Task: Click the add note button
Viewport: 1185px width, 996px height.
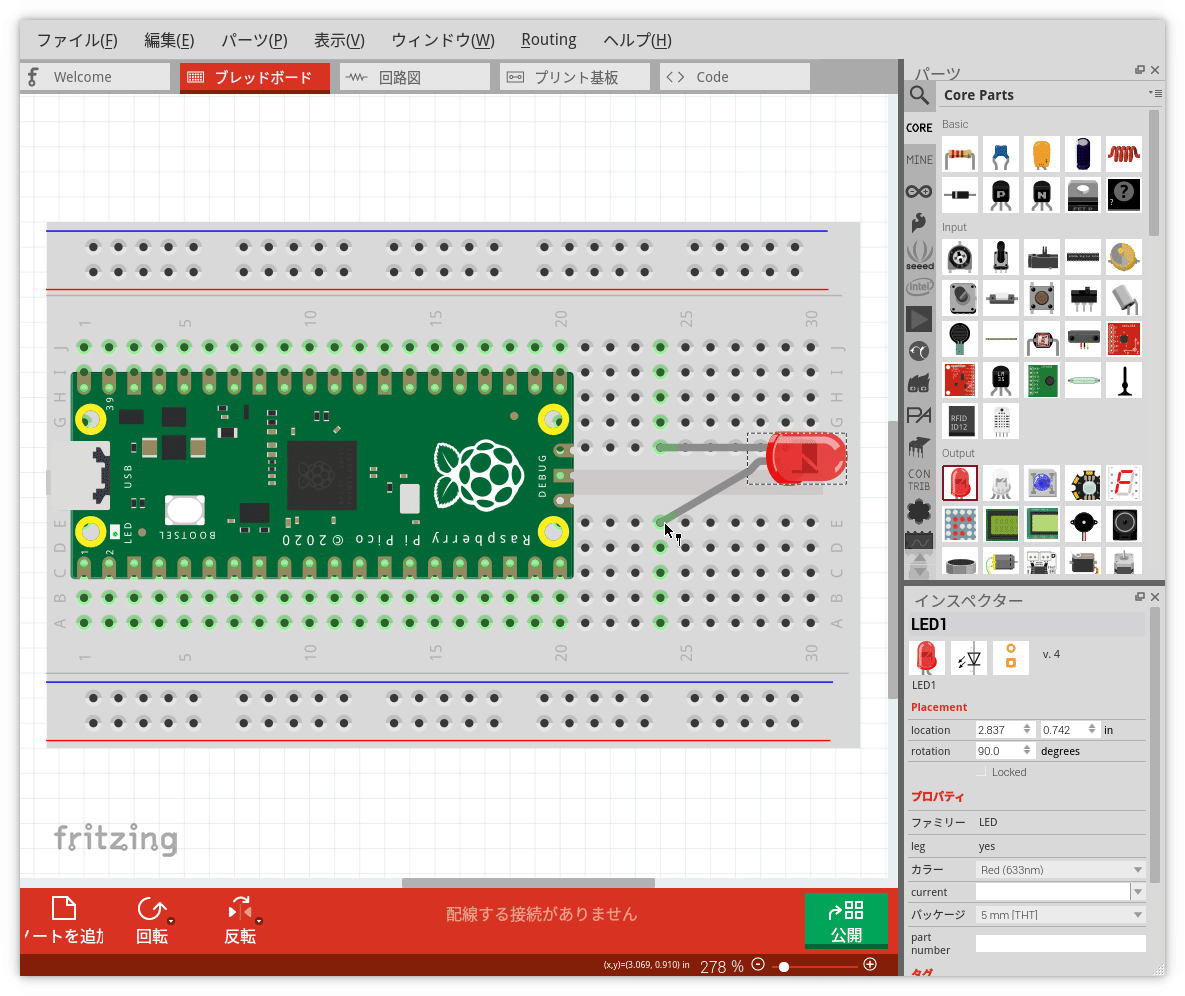Action: point(64,920)
